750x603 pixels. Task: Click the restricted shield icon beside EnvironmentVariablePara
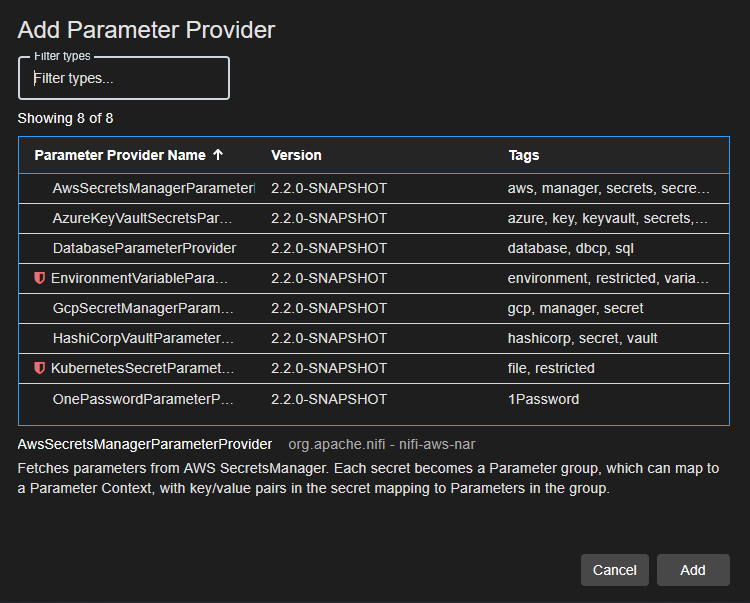(x=40, y=278)
